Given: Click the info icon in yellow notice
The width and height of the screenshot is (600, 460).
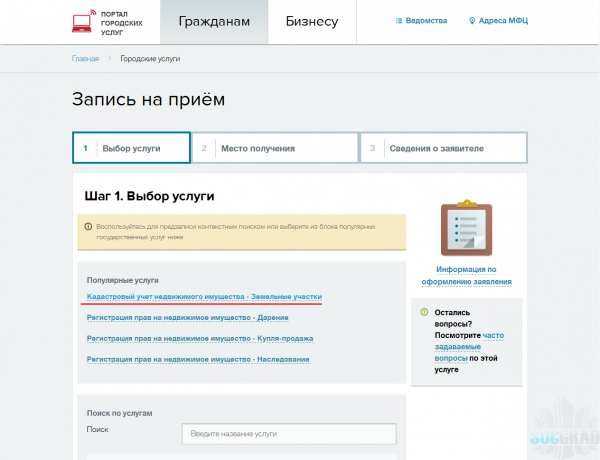Looking at the screenshot, I should [x=88, y=228].
